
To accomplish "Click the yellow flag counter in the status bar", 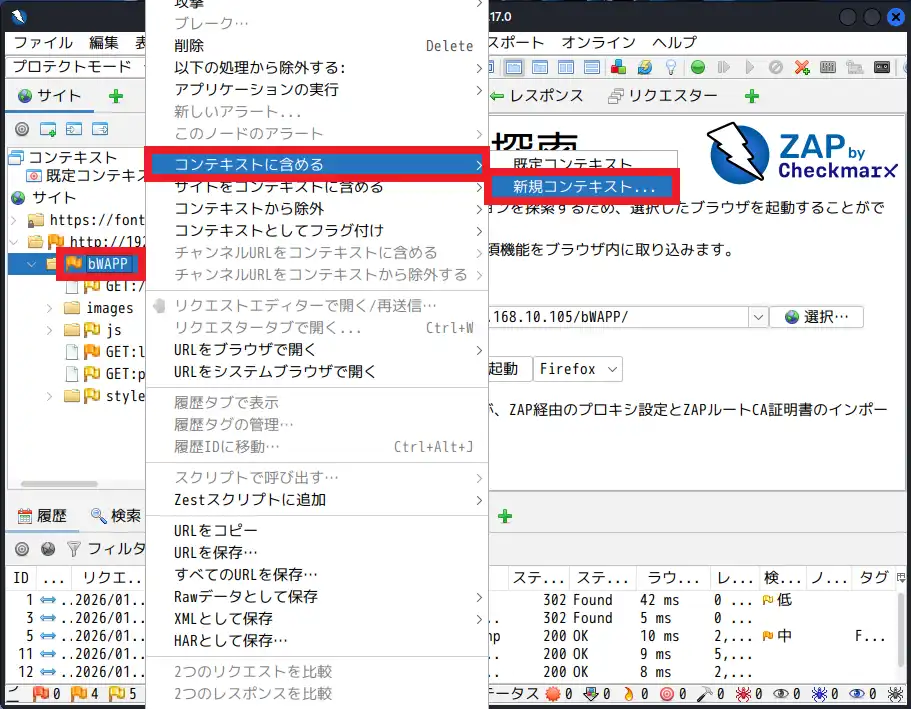I will pyautogui.click(x=117, y=696).
